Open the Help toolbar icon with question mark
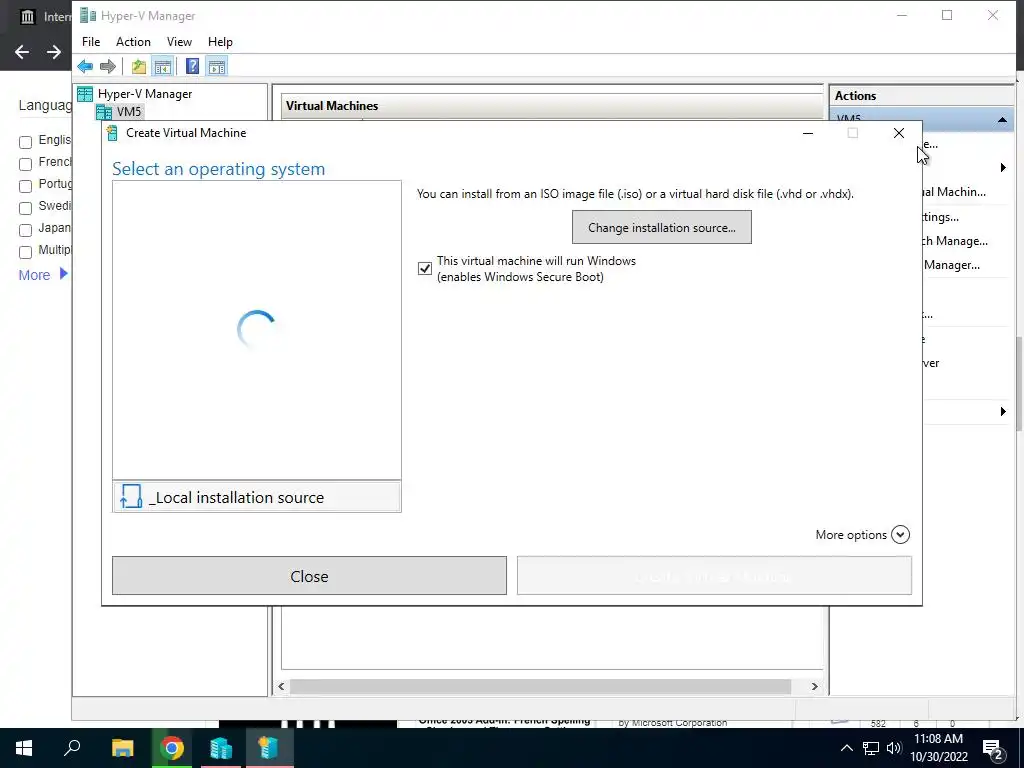This screenshot has height=768, width=1024. 192,66
